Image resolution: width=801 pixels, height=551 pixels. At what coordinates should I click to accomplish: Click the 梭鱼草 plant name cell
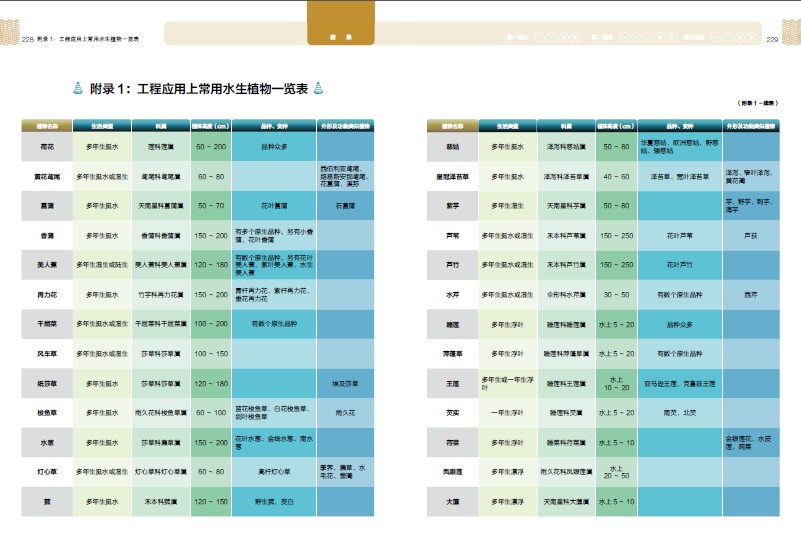47,412
